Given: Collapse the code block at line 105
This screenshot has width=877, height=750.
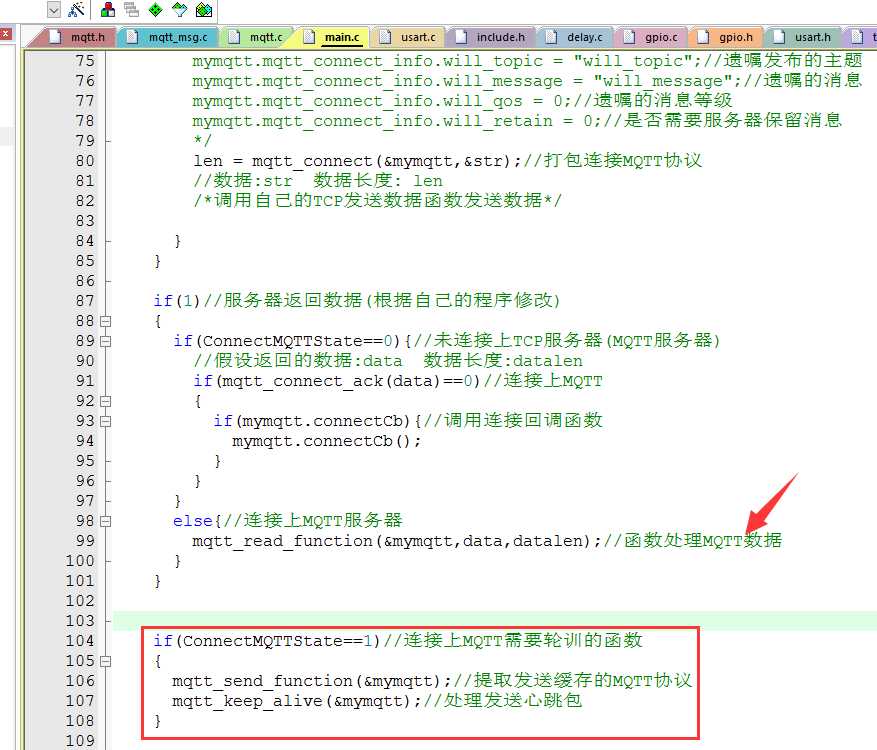Looking at the screenshot, I should [105, 662].
